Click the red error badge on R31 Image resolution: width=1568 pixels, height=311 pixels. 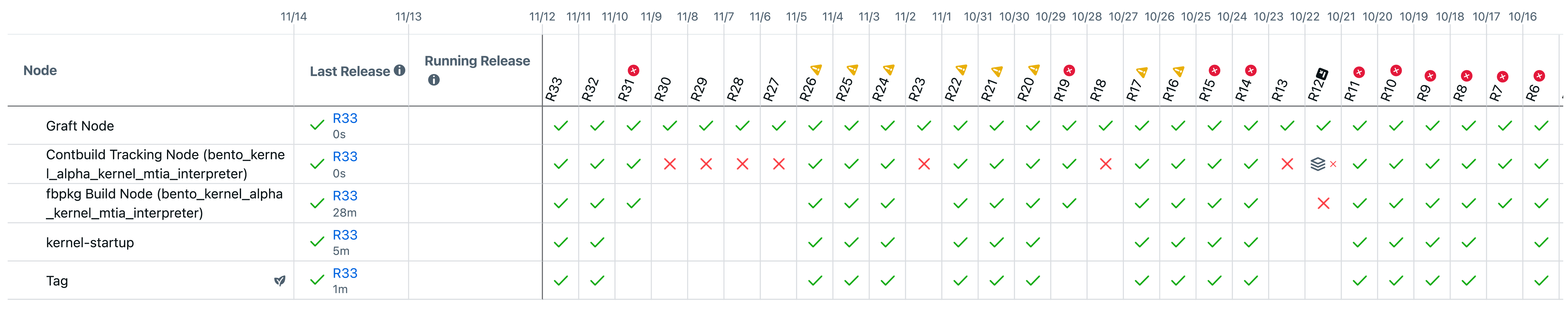(634, 71)
